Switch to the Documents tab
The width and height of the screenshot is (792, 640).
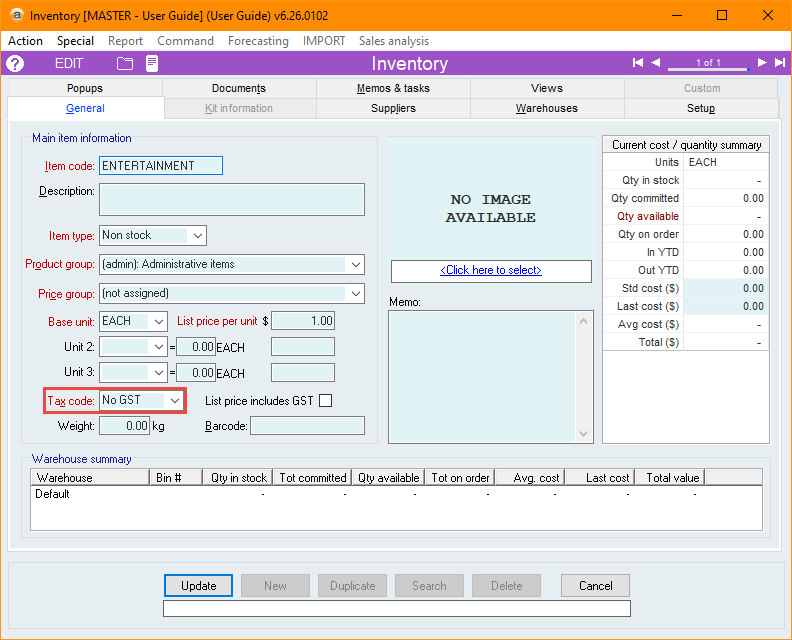tap(239, 88)
